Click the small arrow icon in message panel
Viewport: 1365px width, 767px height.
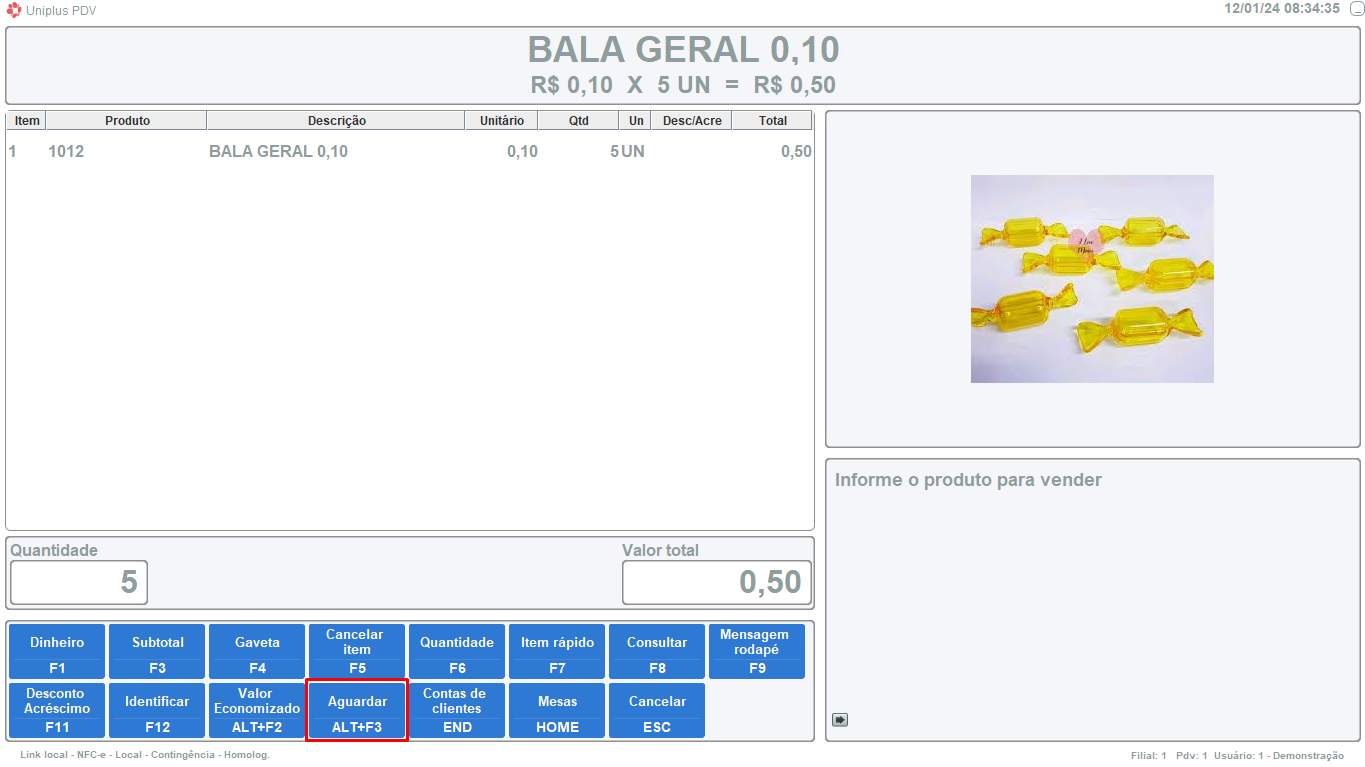coord(840,719)
